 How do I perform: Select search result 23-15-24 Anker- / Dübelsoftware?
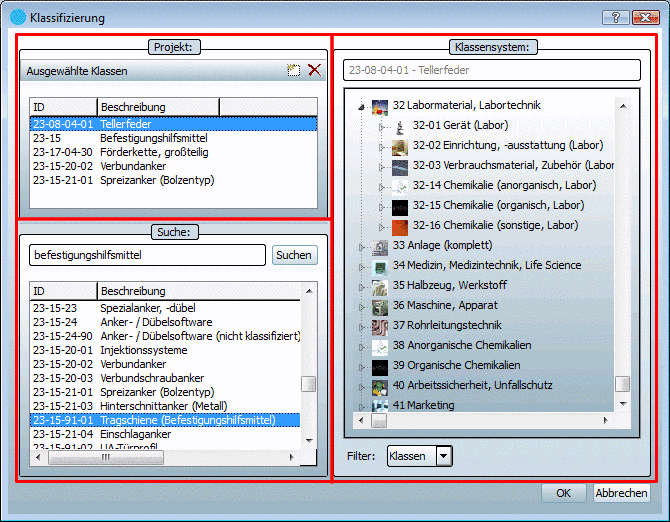tap(165, 322)
